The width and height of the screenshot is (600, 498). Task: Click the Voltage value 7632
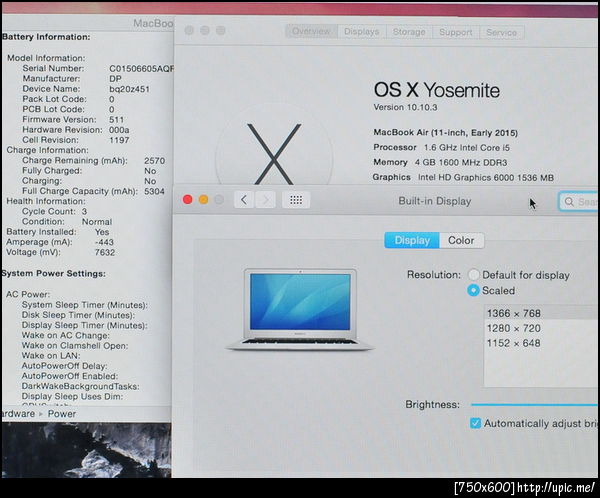(x=104, y=252)
